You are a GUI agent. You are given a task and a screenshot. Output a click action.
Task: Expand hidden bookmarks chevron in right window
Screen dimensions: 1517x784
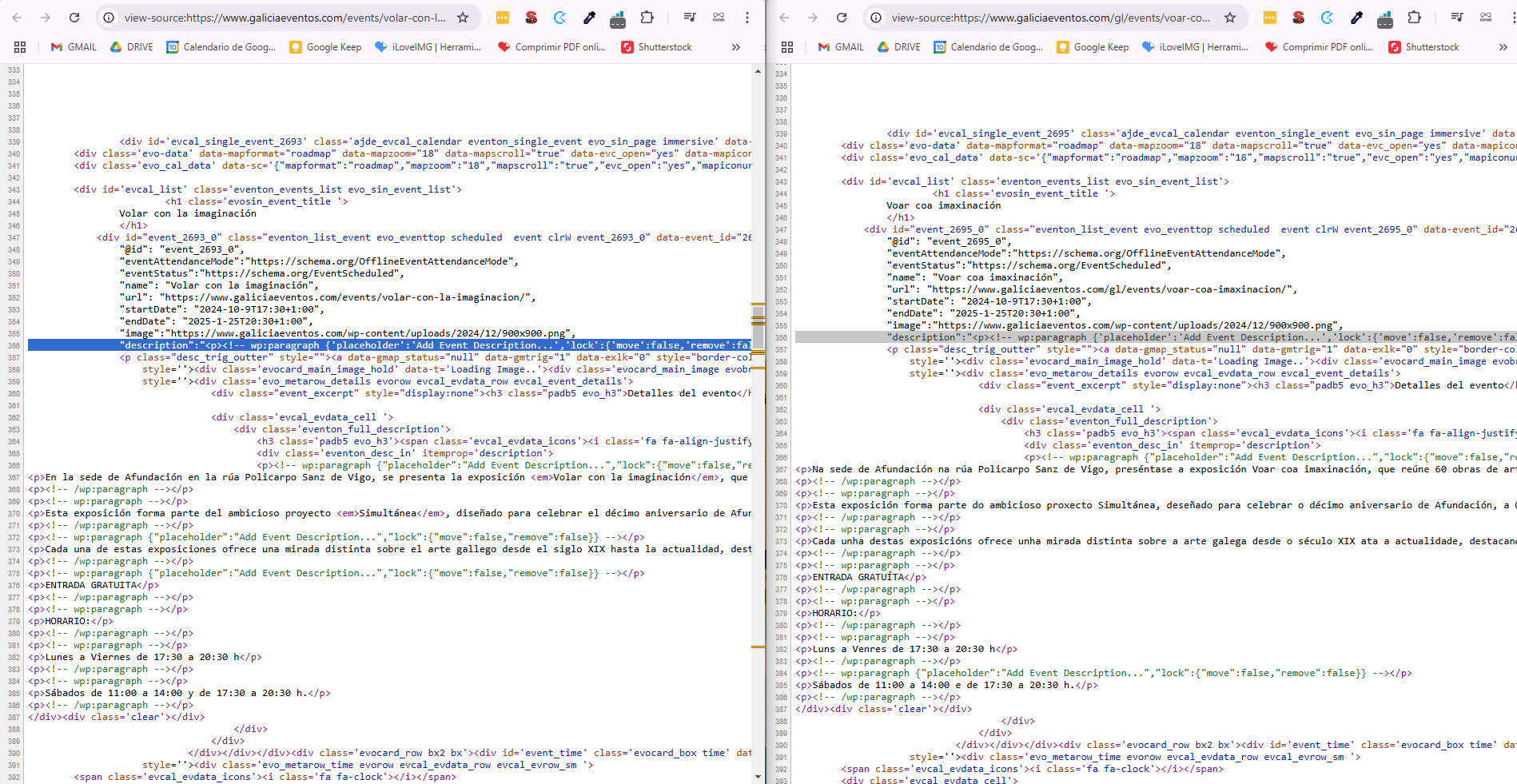click(1503, 47)
